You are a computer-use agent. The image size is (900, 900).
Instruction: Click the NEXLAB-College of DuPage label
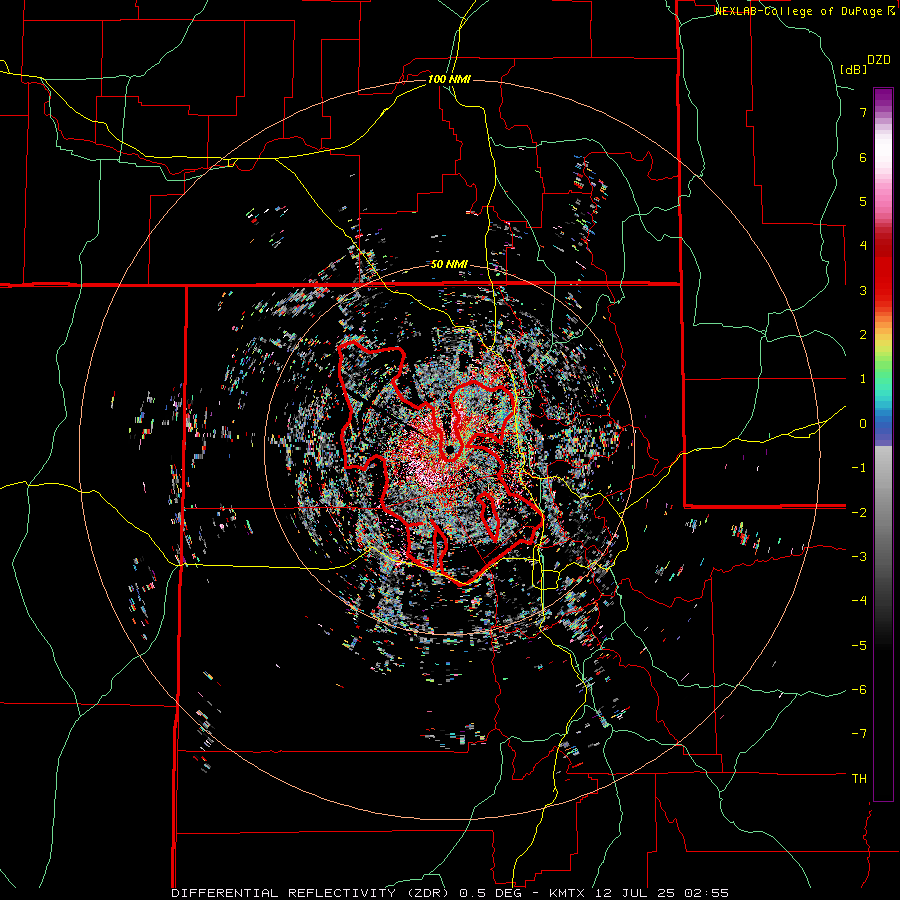point(798,11)
